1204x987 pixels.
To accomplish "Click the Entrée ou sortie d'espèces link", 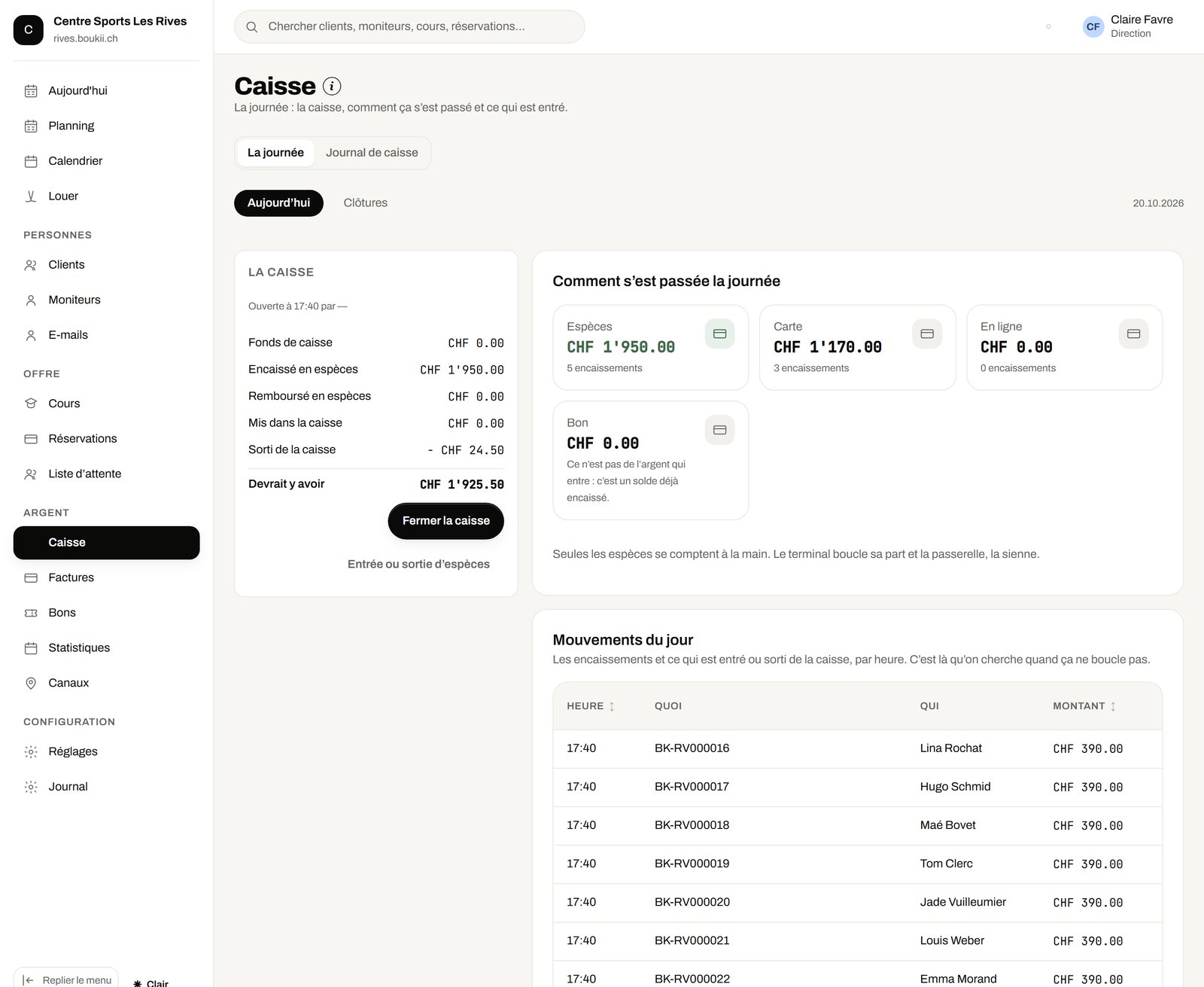I will [x=418, y=564].
